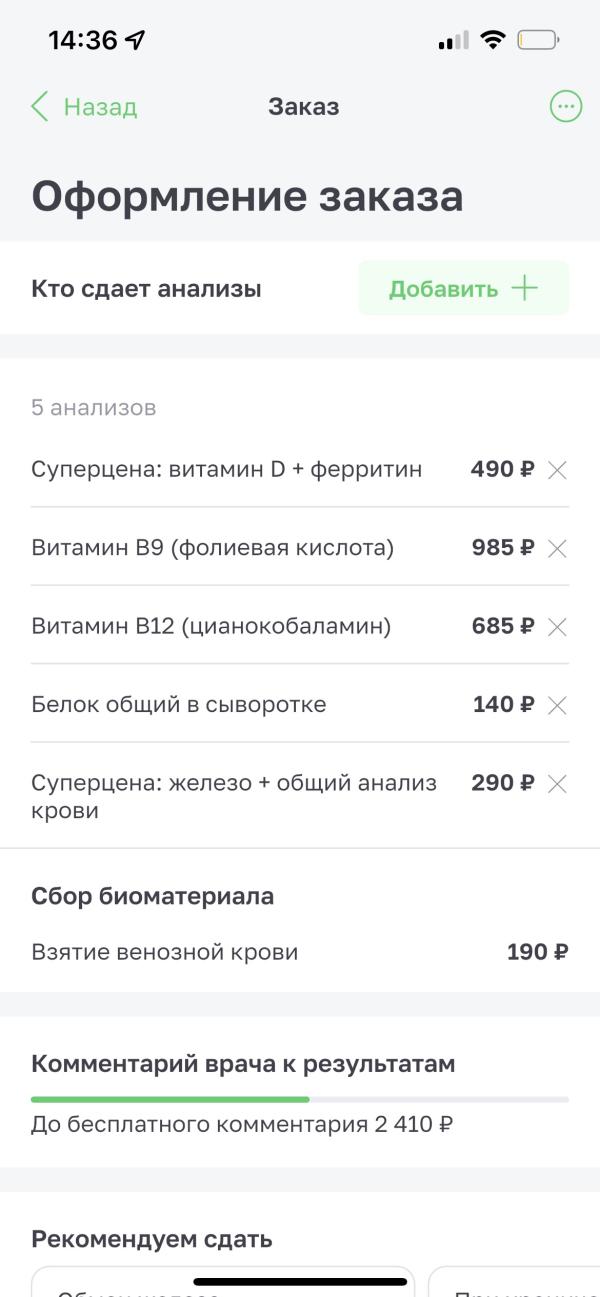Delete Витамин B12 from the order list
Image resolution: width=600 pixels, height=1297 pixels.
coord(558,627)
